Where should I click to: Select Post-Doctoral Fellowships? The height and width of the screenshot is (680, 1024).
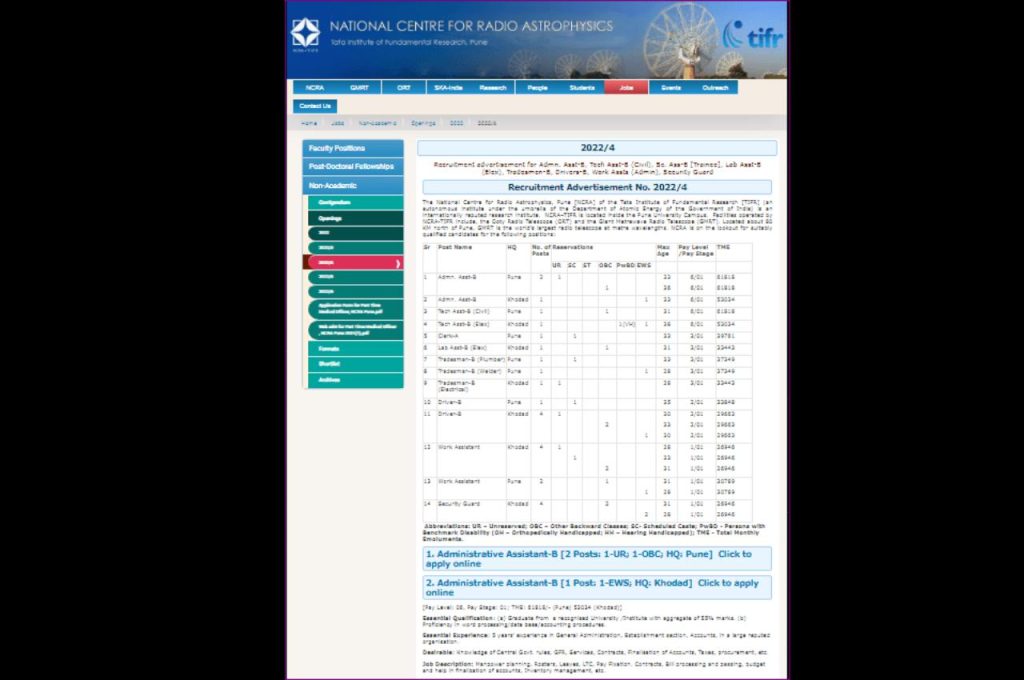coord(352,165)
